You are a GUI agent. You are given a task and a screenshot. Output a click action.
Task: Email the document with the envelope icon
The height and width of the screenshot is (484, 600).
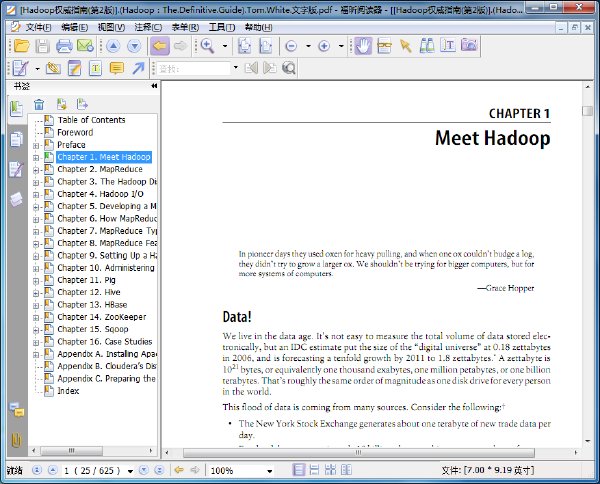(85, 46)
